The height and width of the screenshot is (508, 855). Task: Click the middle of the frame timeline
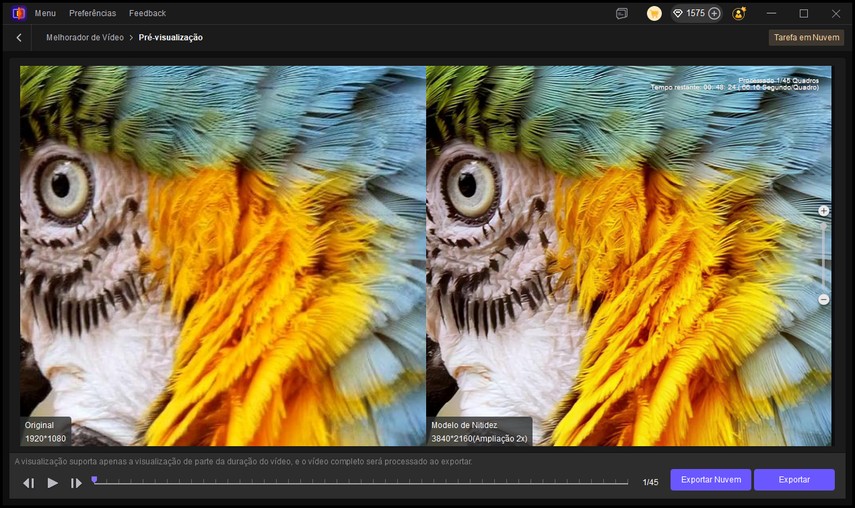[360, 482]
